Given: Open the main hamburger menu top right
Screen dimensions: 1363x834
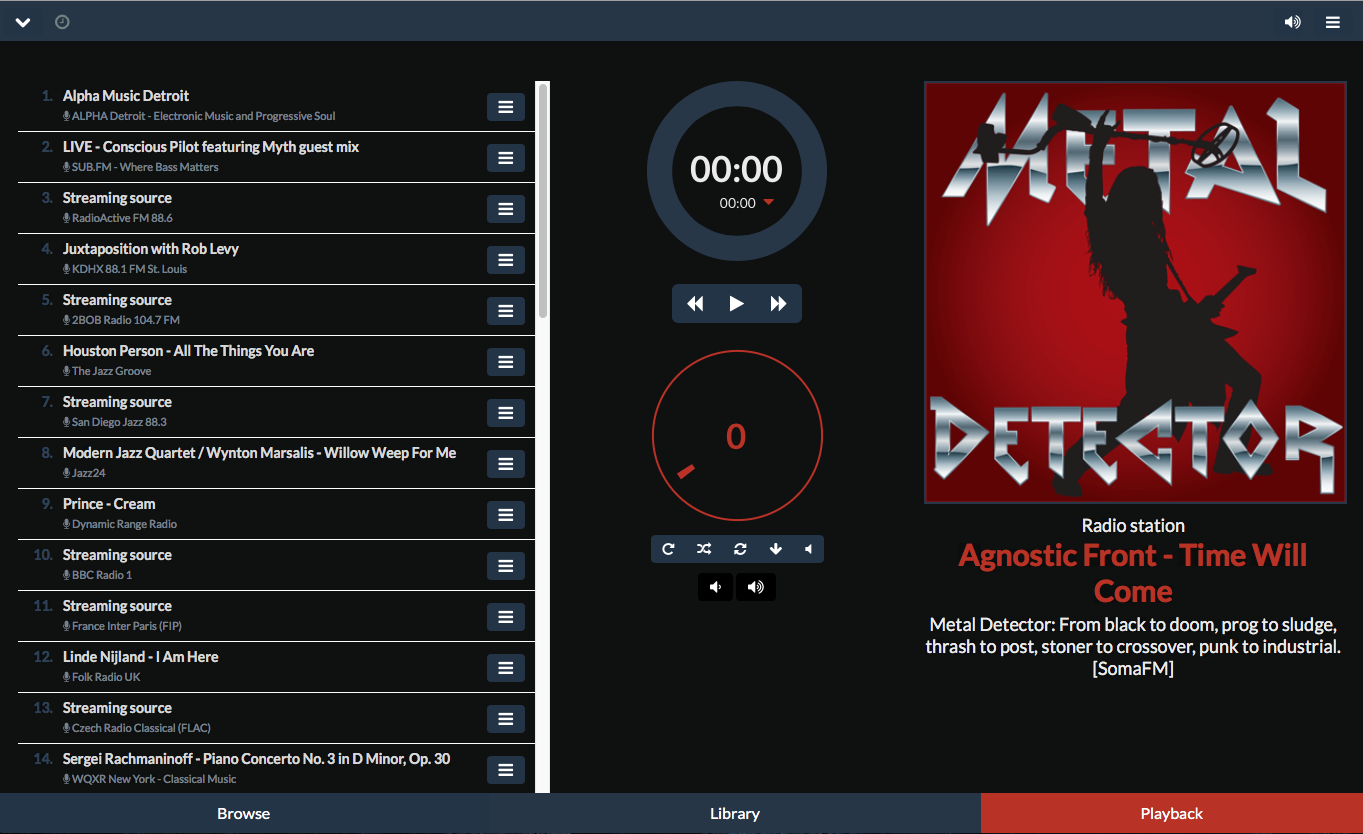Looking at the screenshot, I should (1333, 22).
